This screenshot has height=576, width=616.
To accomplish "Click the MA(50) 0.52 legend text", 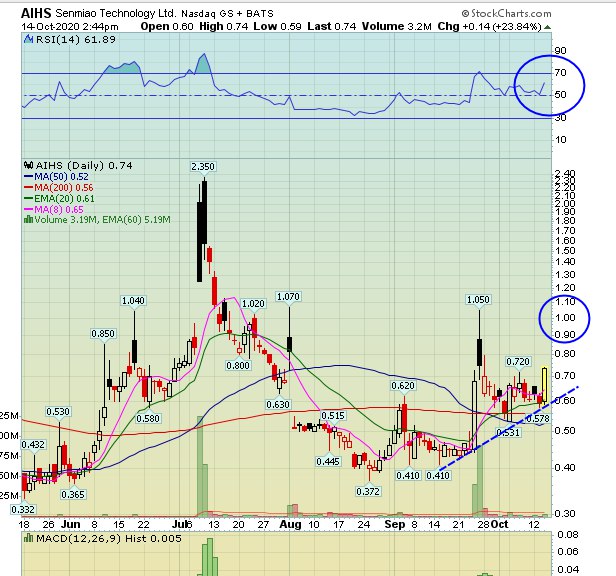I will point(61,176).
